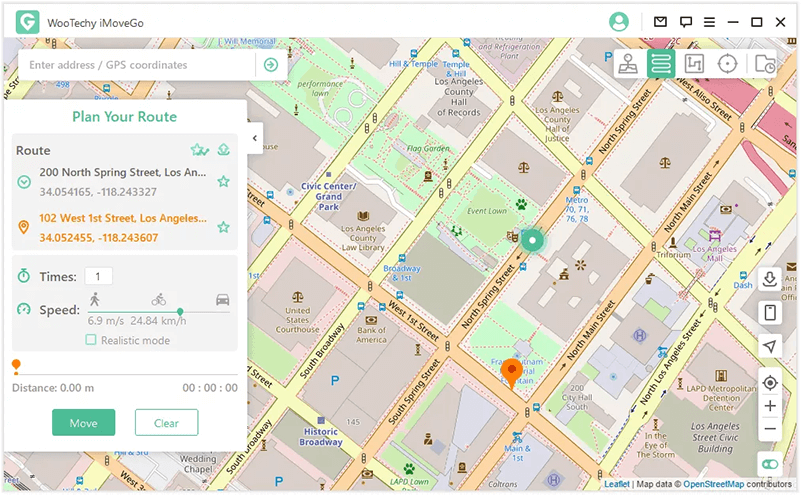801x495 pixels.
Task: Favorite the 200 North Spring Street location
Action: (224, 181)
